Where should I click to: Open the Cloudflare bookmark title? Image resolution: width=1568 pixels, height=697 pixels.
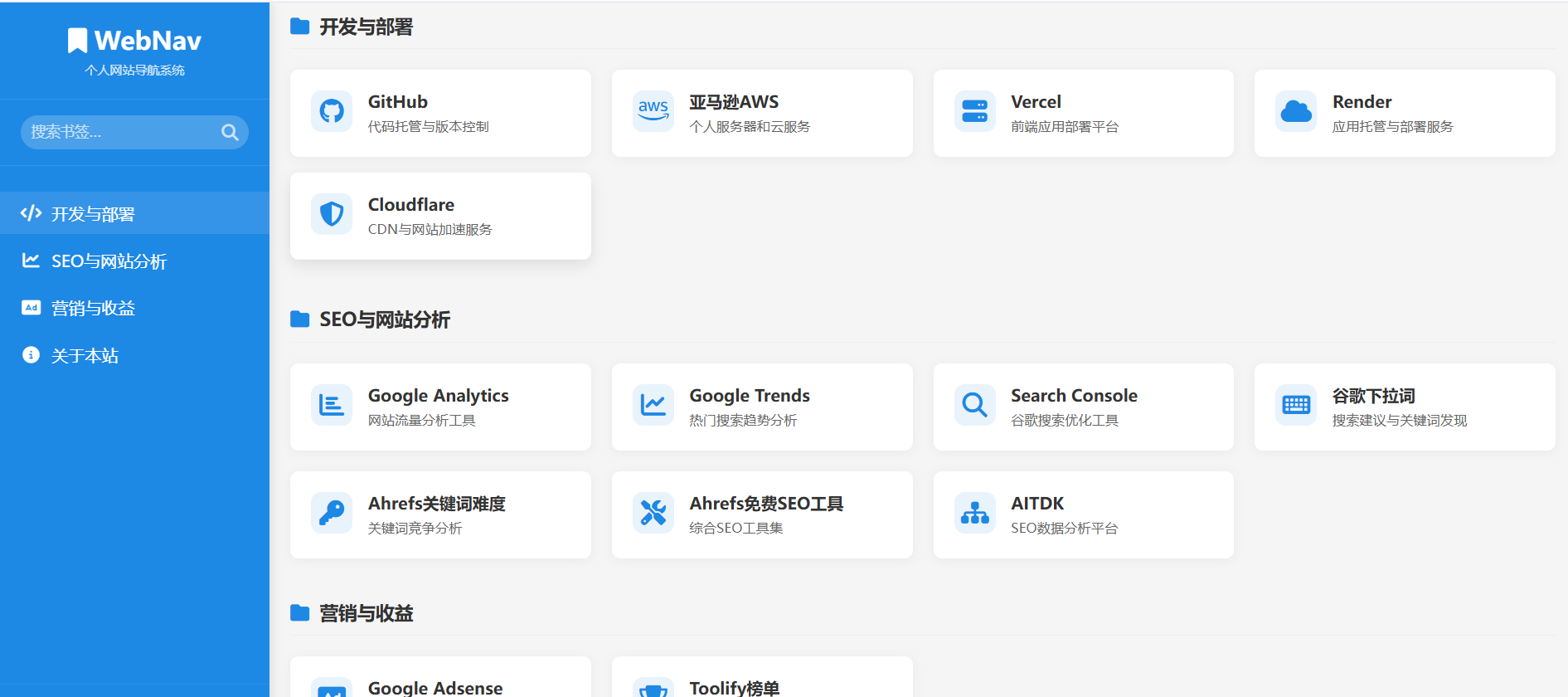411,205
